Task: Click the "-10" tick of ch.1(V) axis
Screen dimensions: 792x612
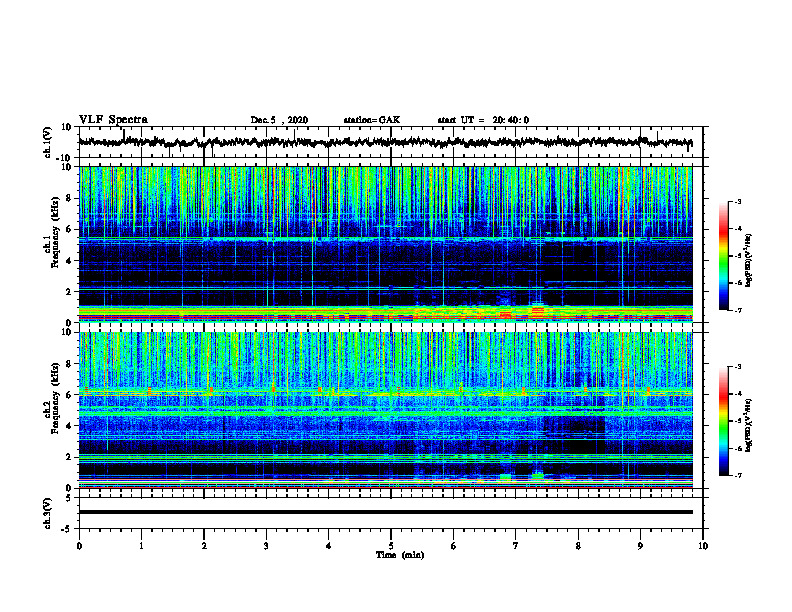Action: tap(65, 158)
